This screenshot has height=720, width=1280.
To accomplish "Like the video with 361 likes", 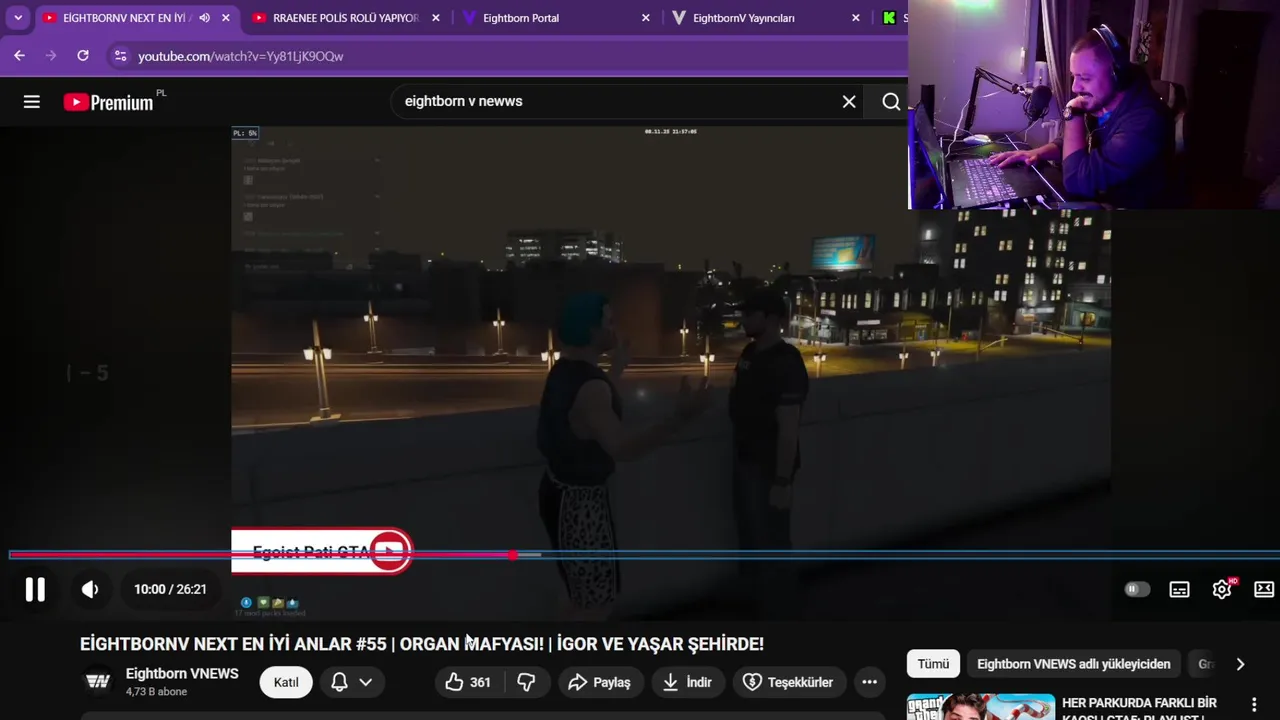I will [x=469, y=682].
